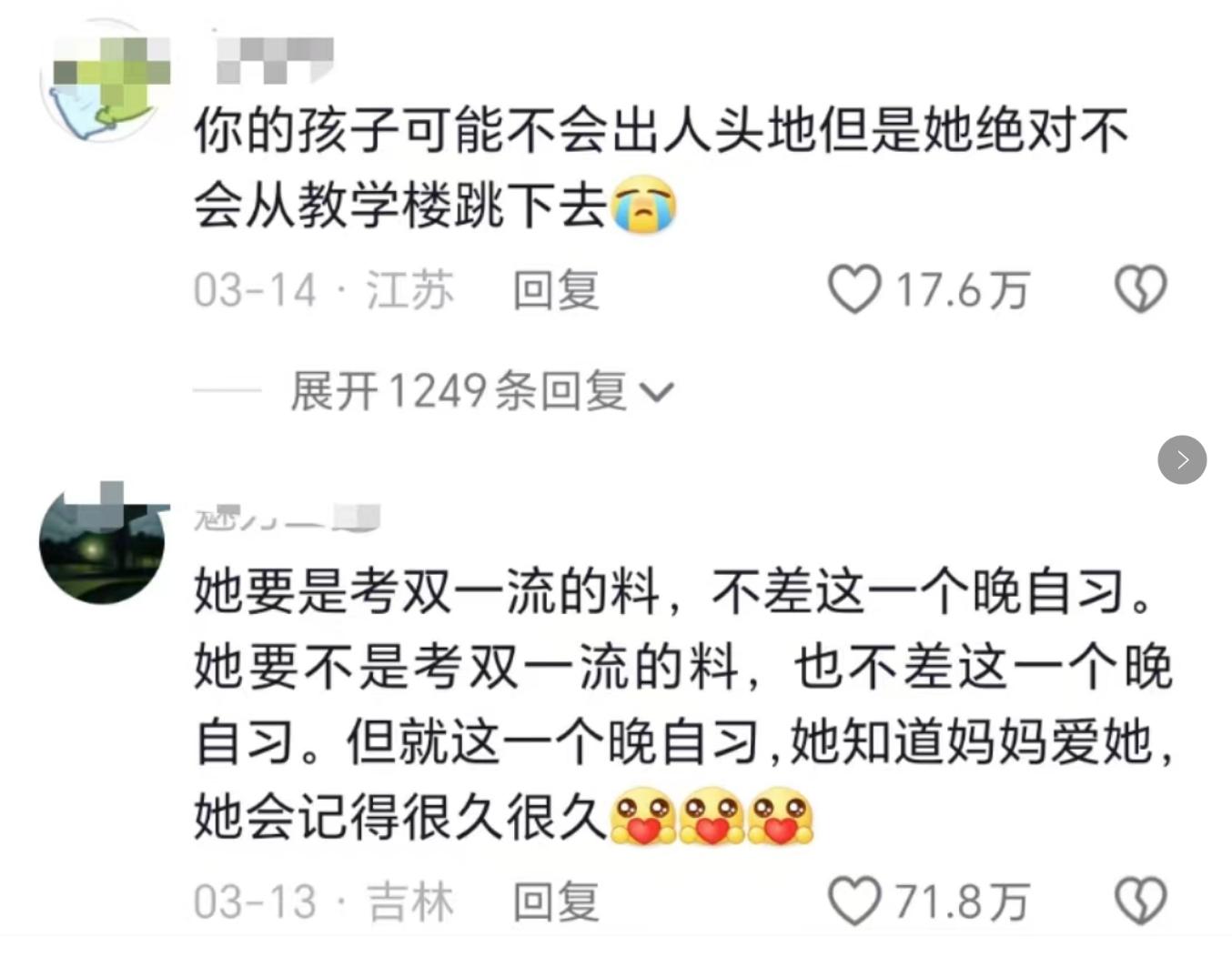The width and height of the screenshot is (1232, 977).
Task: Tap the 17.6万 like count
Action: click(963, 290)
